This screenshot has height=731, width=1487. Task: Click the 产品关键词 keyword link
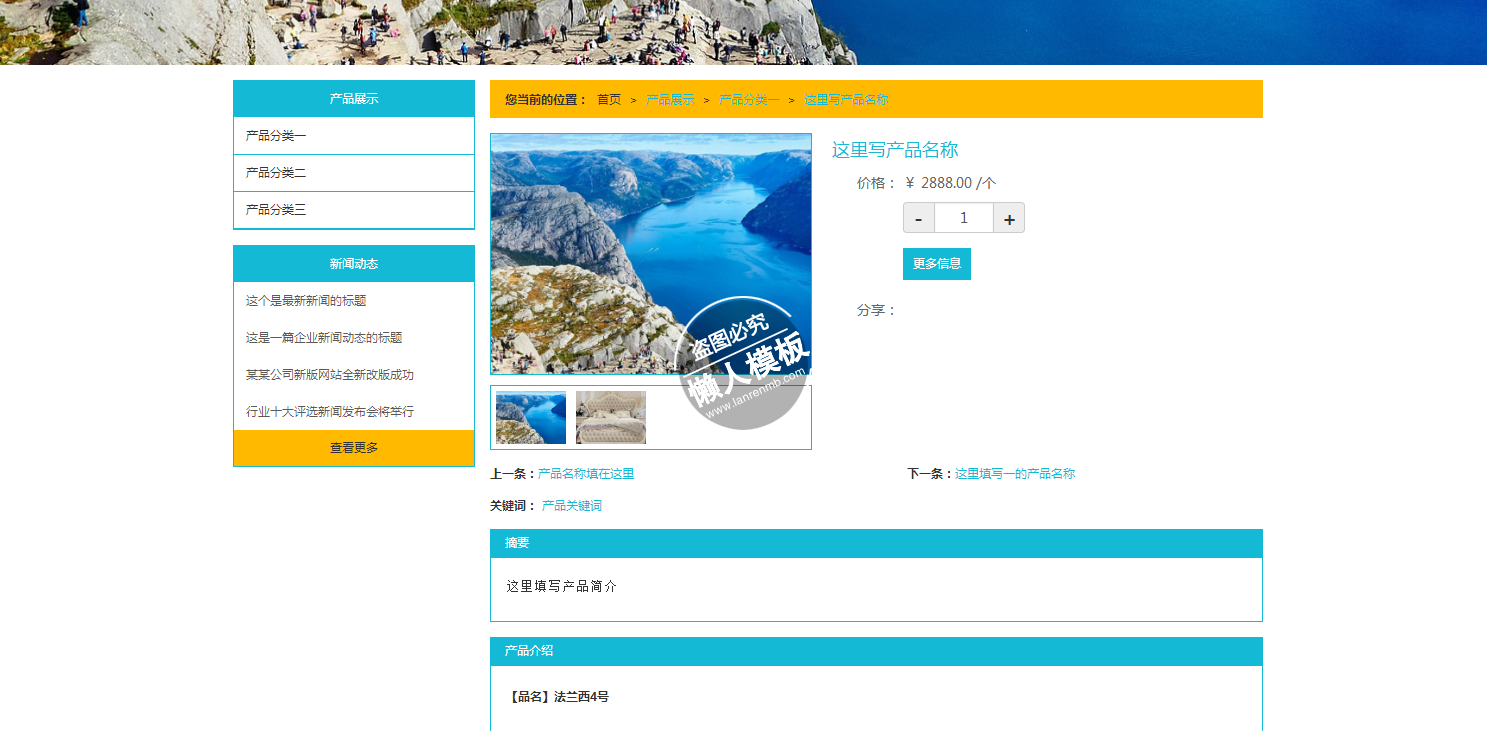pos(572,506)
